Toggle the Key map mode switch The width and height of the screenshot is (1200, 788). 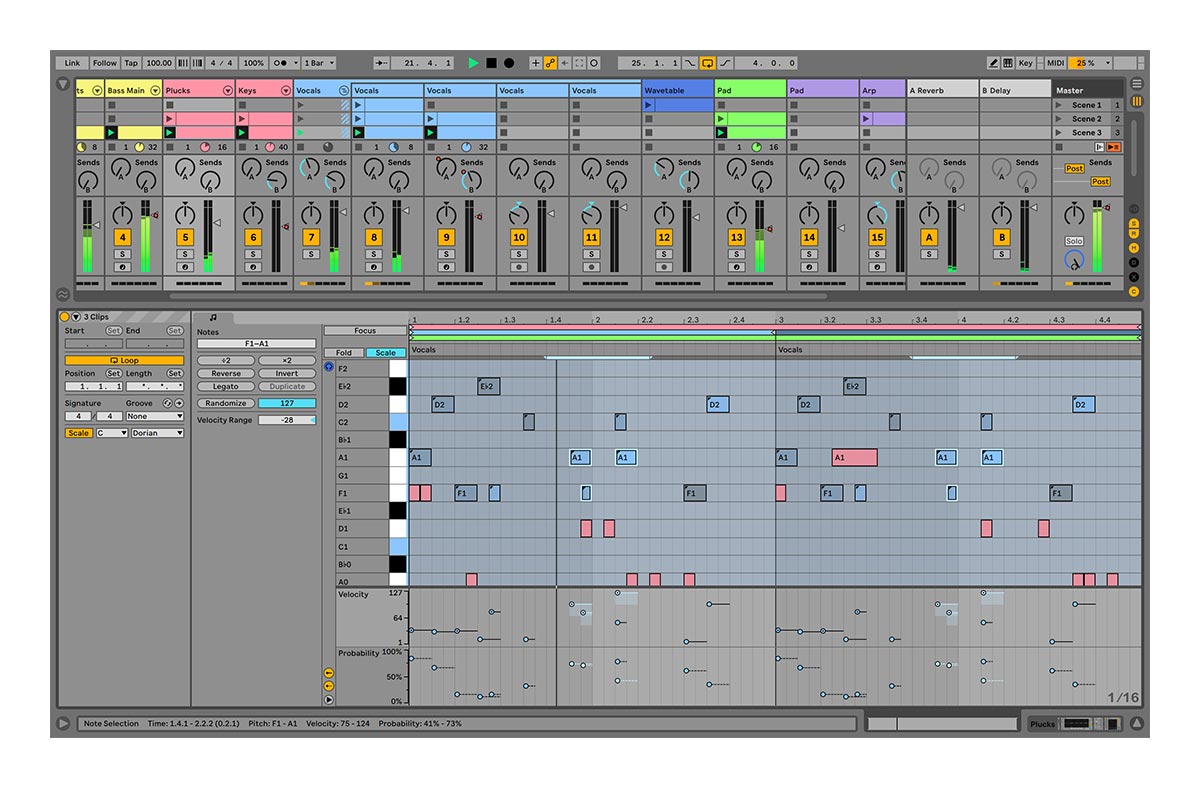1026,63
